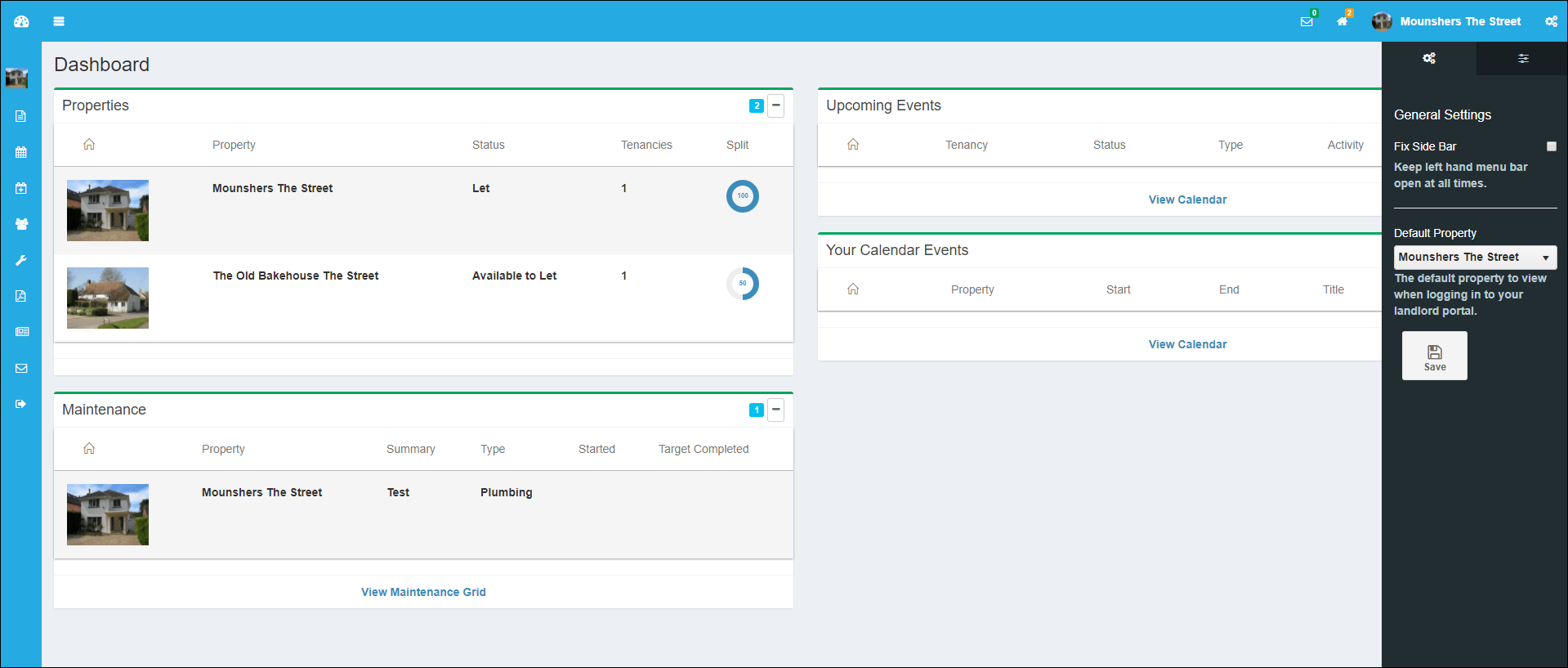The image size is (1568, 668).
Task: Open the PDF file icon in sidebar
Action: (x=21, y=296)
